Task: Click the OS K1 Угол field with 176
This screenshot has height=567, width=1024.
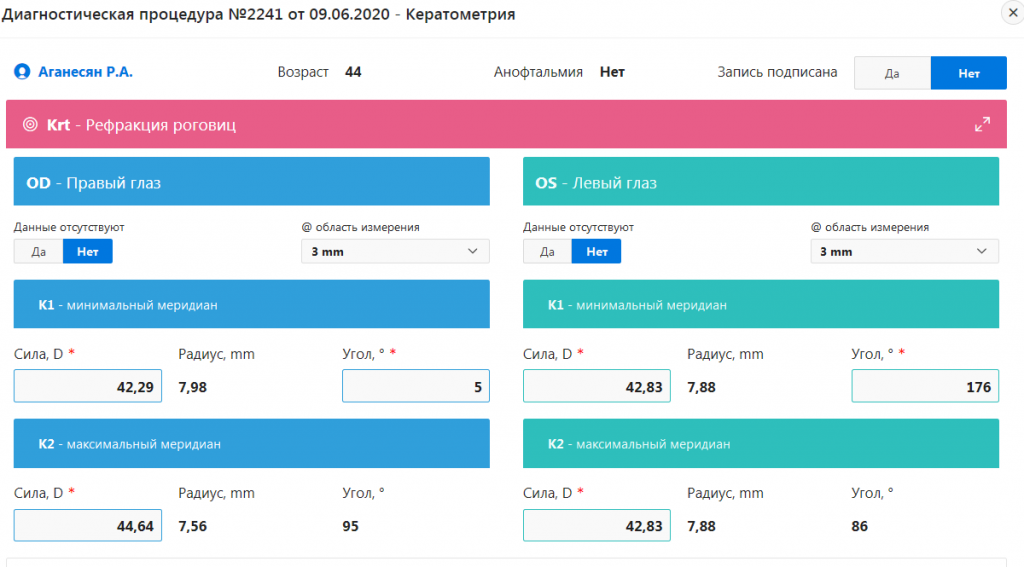Action: coord(924,386)
